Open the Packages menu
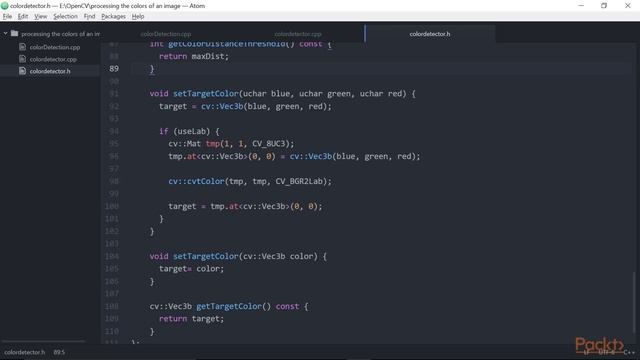The image size is (640, 360). (113, 16)
